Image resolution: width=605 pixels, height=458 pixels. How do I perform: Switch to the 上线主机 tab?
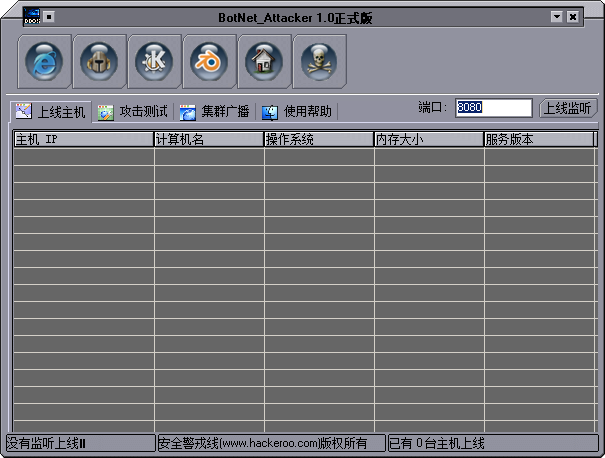coord(51,111)
